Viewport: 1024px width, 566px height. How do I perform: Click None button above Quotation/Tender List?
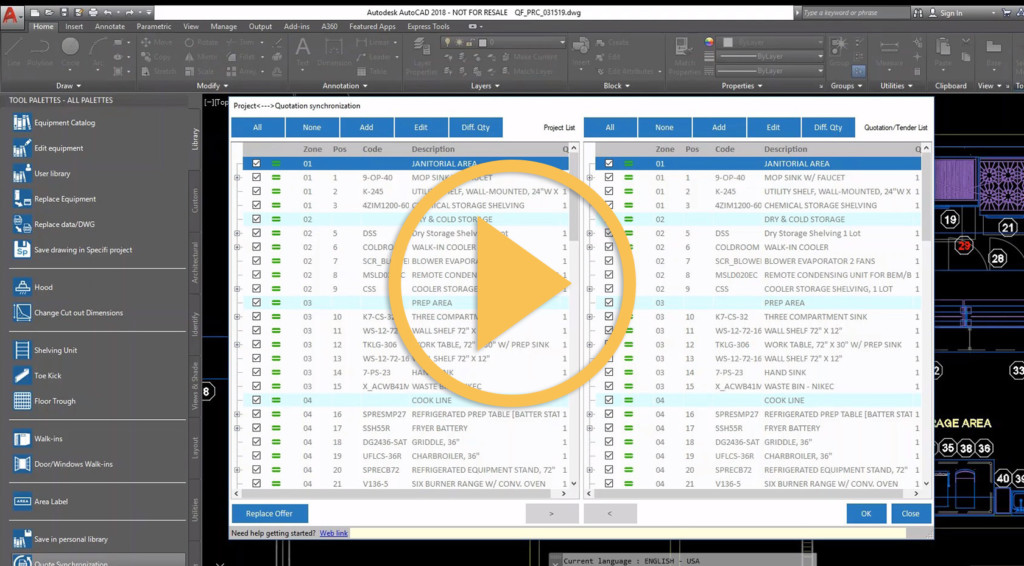pos(664,128)
